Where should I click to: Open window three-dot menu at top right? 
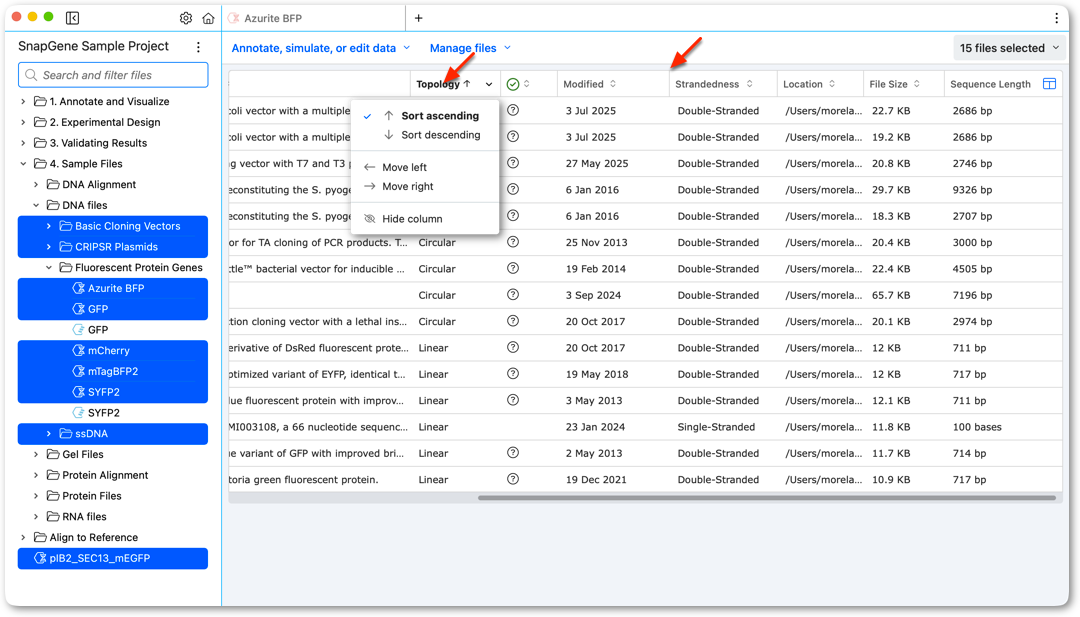pyautogui.click(x=1057, y=18)
